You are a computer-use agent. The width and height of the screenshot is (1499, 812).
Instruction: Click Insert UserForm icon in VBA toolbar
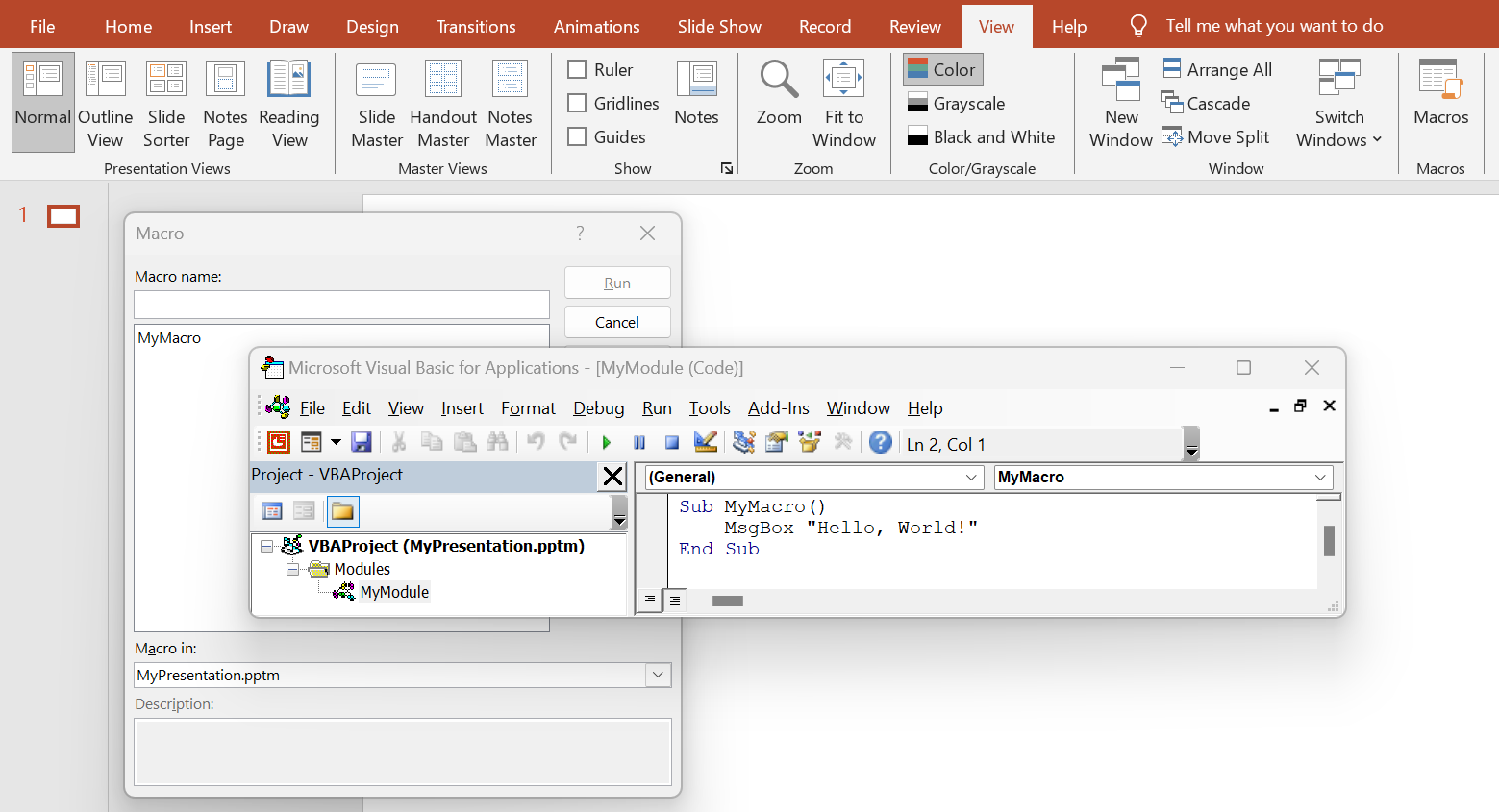pyautogui.click(x=311, y=442)
